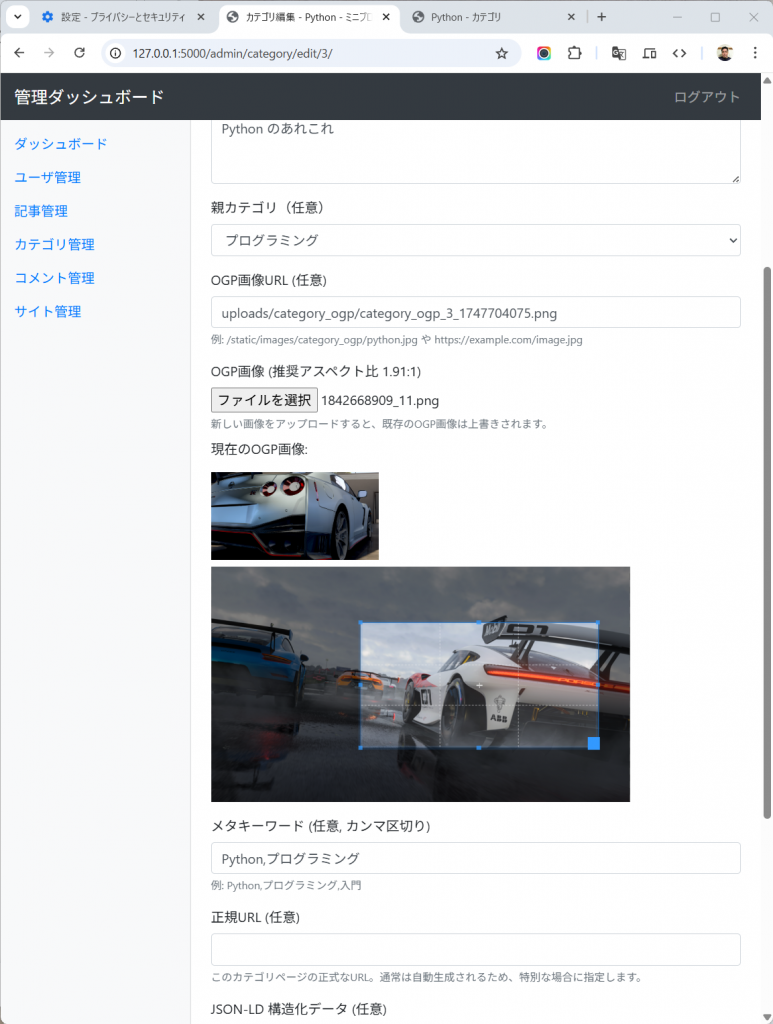The height and width of the screenshot is (1024, 773).
Task: Open the tab search chevron button
Action: (x=18, y=17)
